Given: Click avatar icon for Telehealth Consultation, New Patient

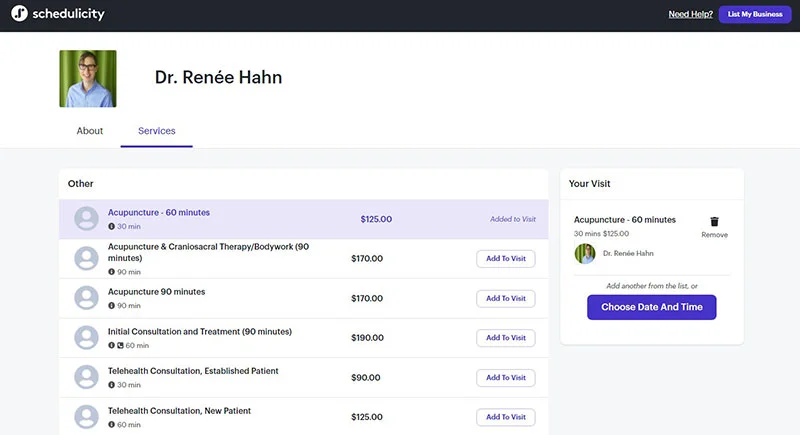Looking at the screenshot, I should coord(86,417).
